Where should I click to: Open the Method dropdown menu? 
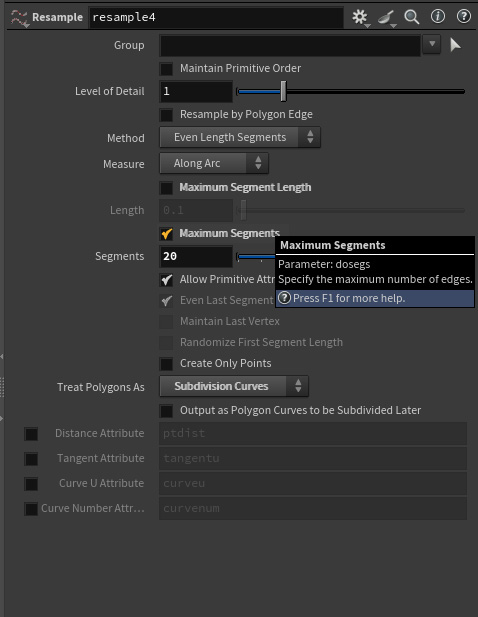click(240, 137)
